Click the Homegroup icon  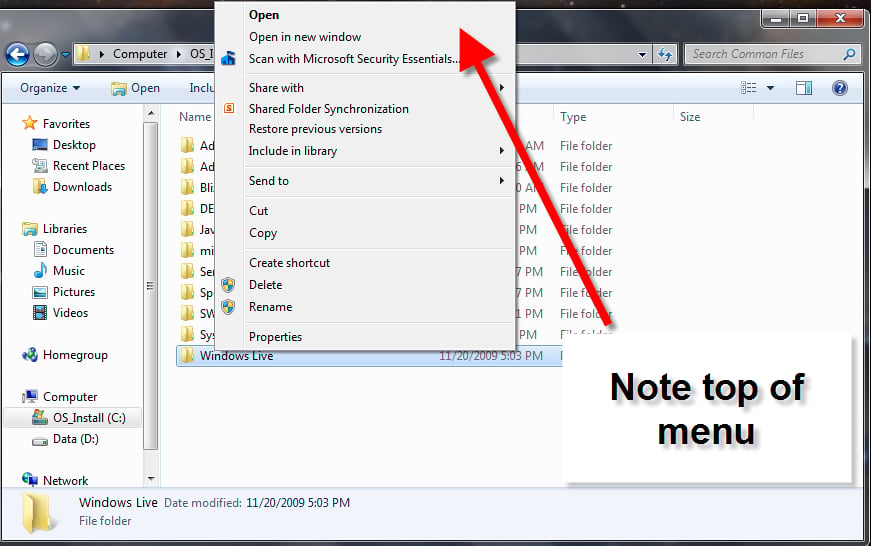click(29, 354)
